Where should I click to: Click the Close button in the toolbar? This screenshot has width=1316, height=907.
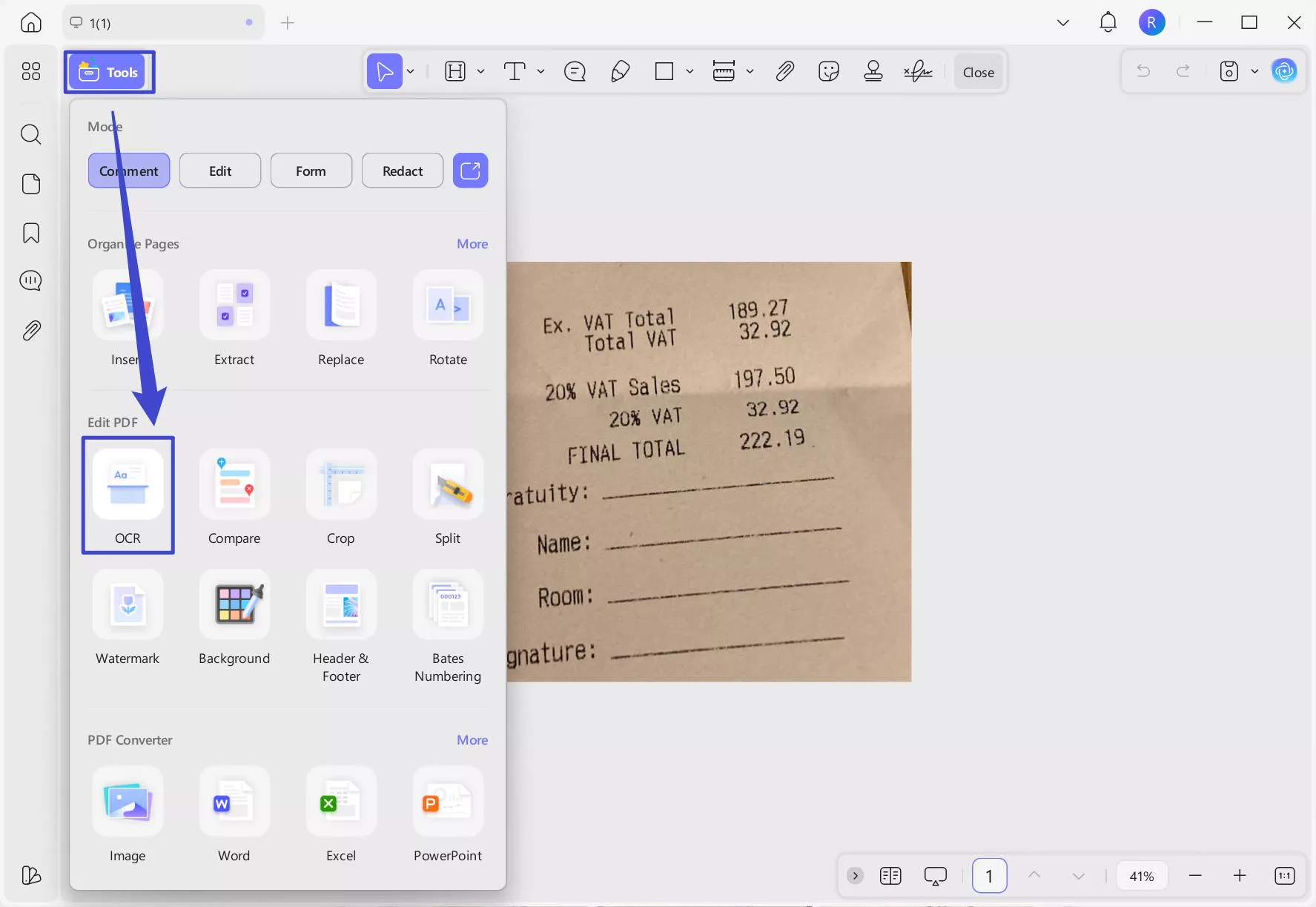tap(978, 71)
